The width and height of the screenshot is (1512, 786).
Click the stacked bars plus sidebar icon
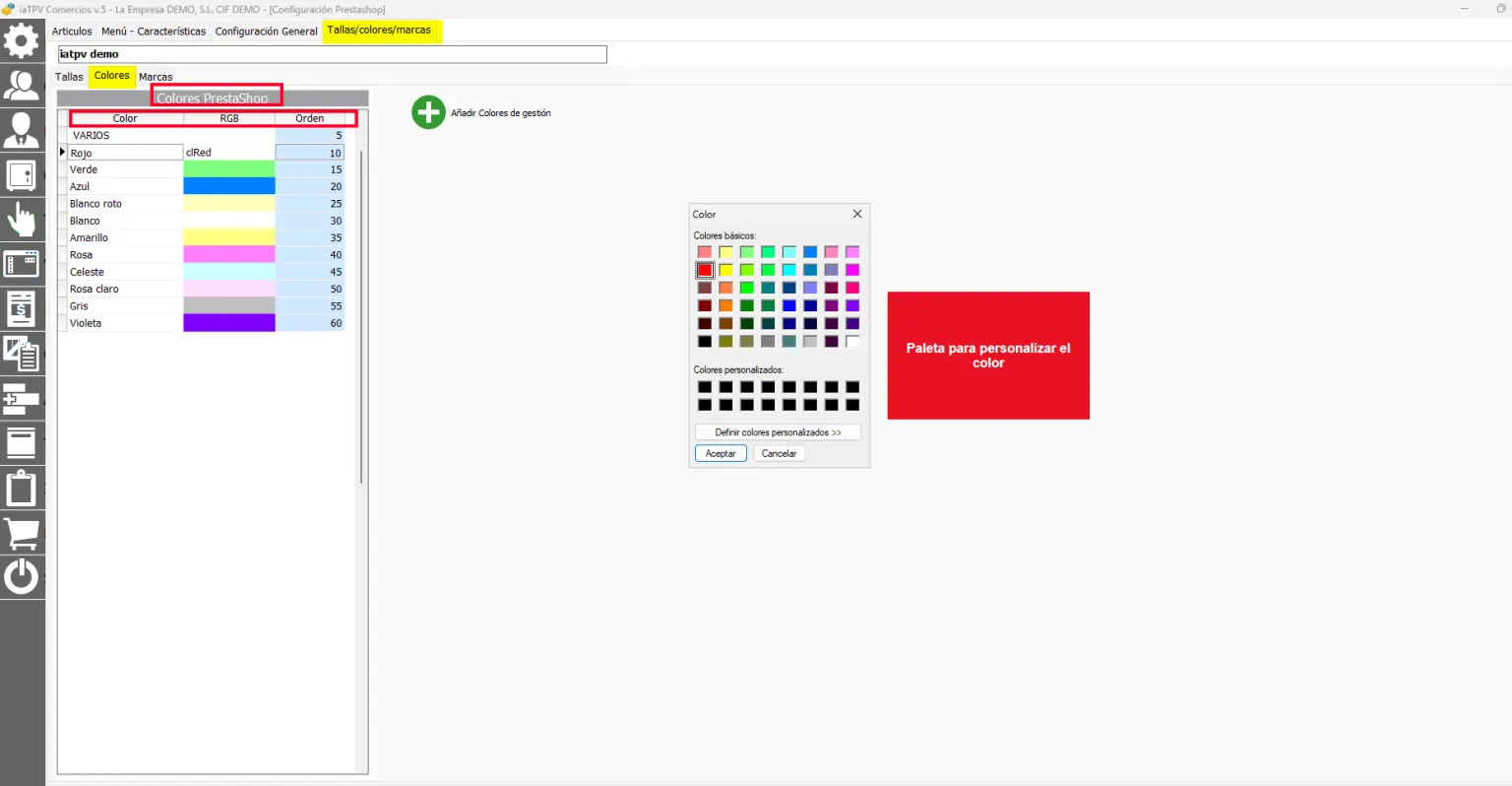(22, 399)
